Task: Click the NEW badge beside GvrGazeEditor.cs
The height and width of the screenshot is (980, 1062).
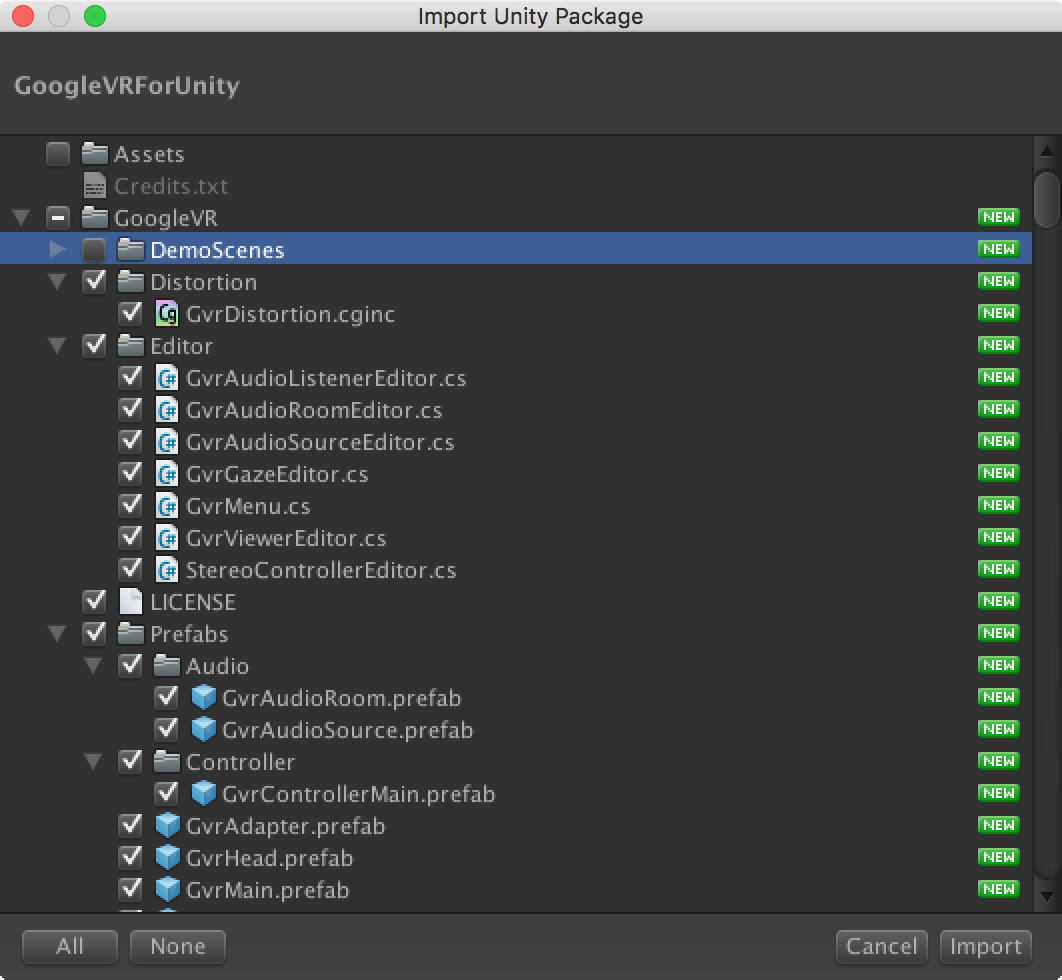Action: [x=998, y=473]
